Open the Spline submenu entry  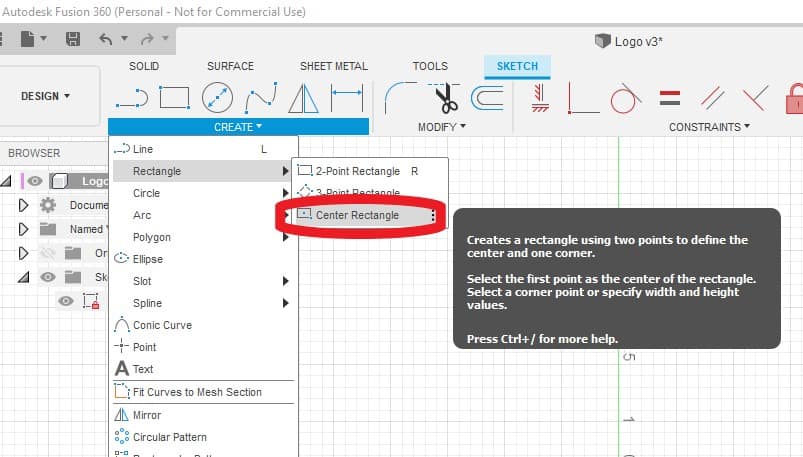click(204, 303)
